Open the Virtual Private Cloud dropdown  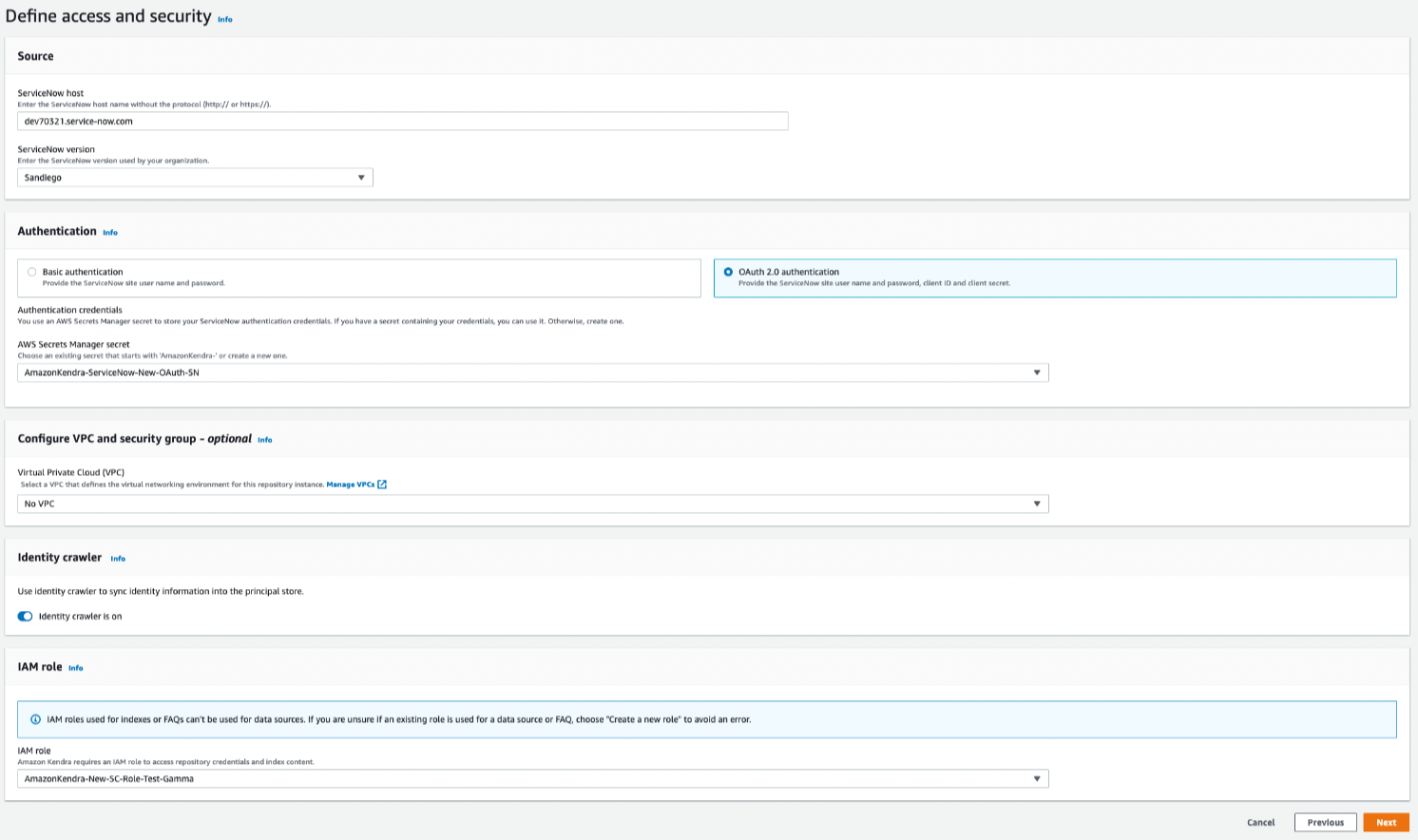pos(532,504)
